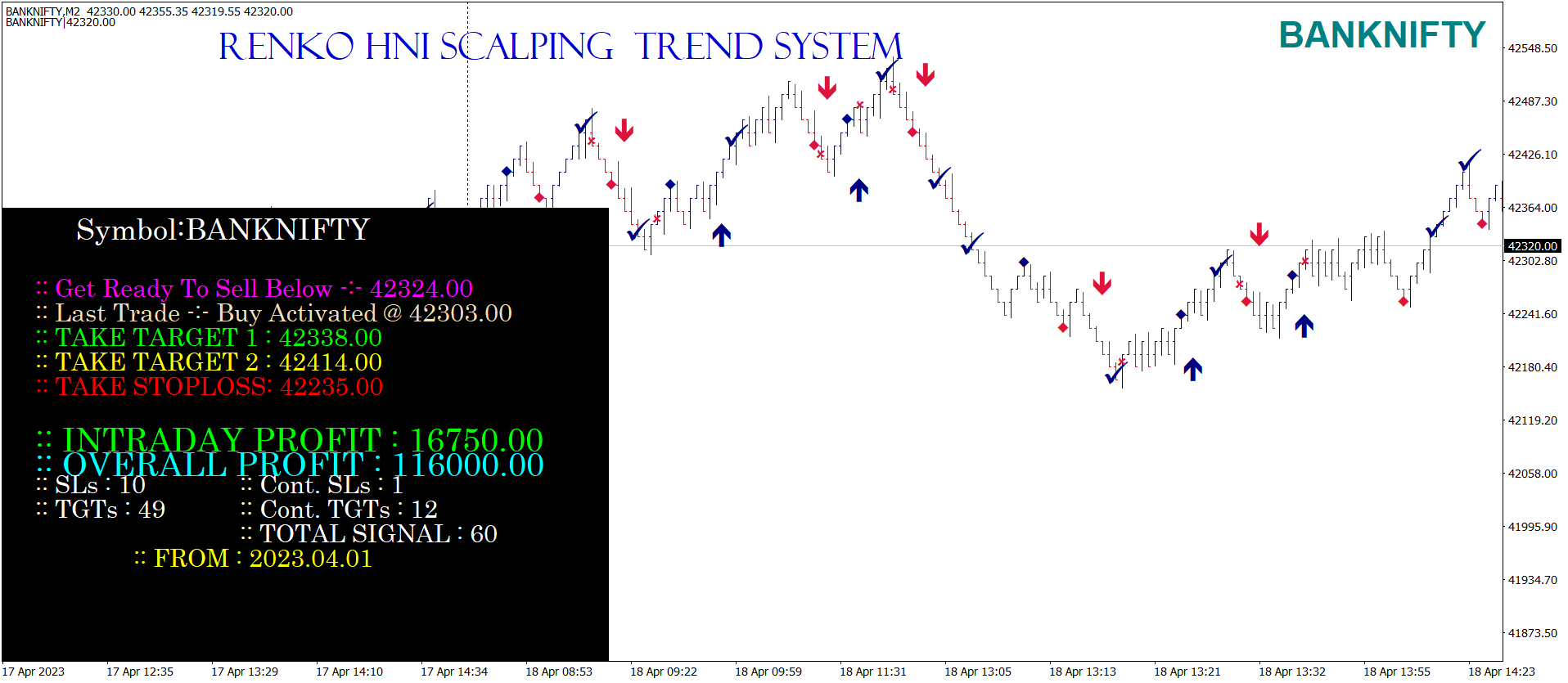Screen dimensions: 1568x683
Task: Click the RENKO HNI SCALPING TREND SYSTEM title
Action: (560, 47)
